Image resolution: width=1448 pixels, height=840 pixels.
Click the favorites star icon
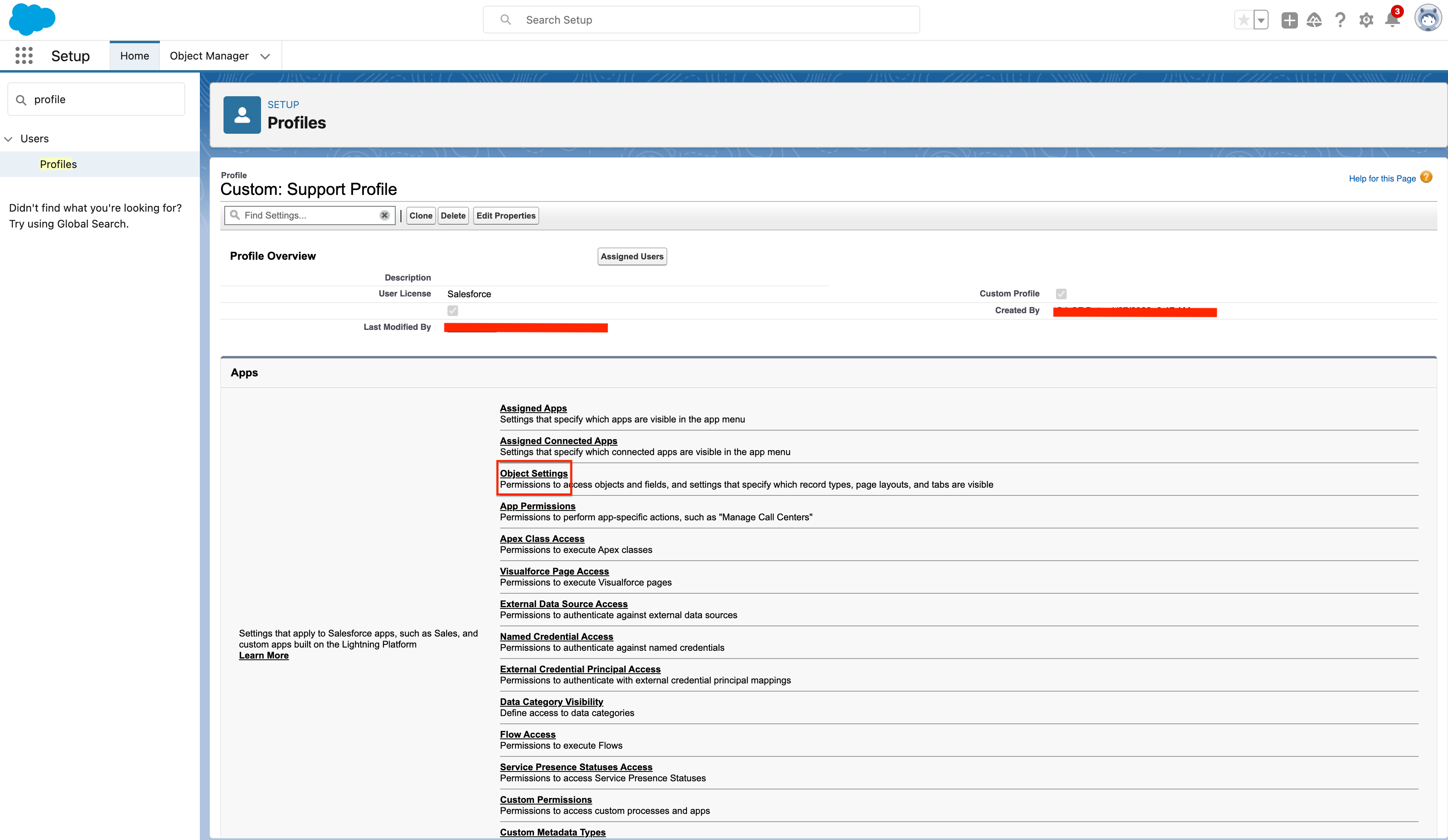1243,20
